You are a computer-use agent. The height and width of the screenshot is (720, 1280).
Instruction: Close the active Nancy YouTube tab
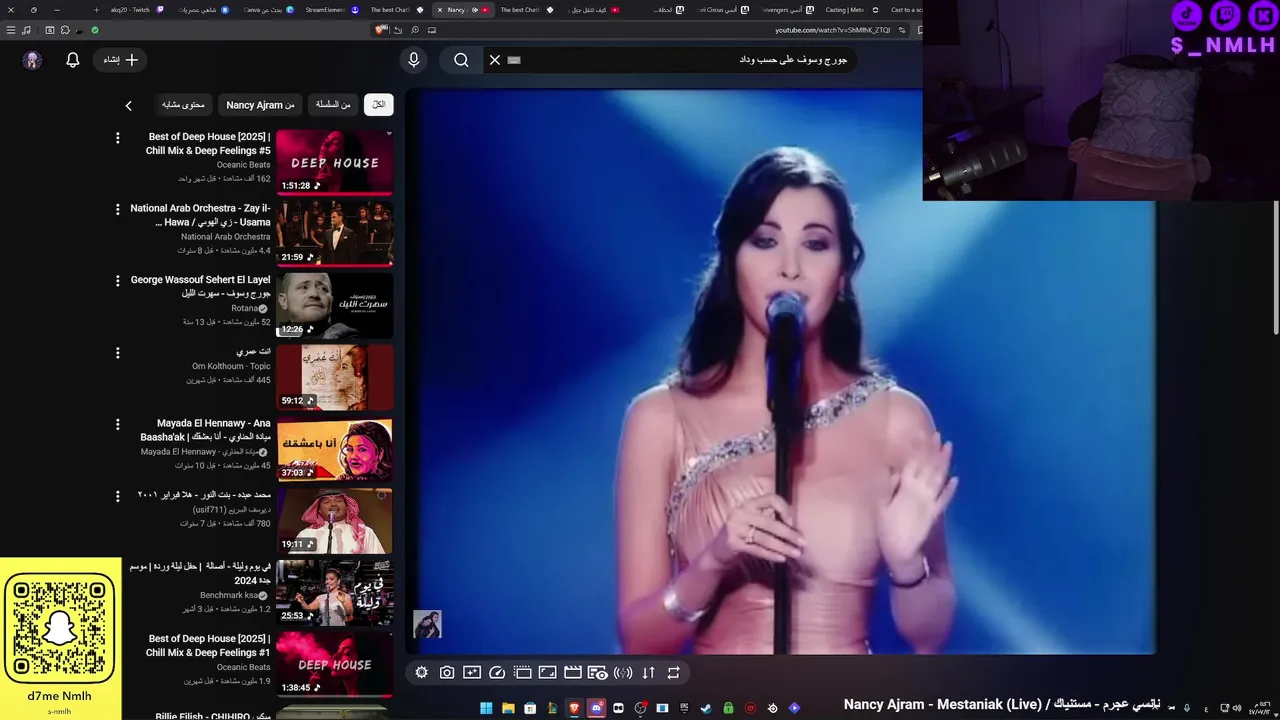tap(440, 10)
